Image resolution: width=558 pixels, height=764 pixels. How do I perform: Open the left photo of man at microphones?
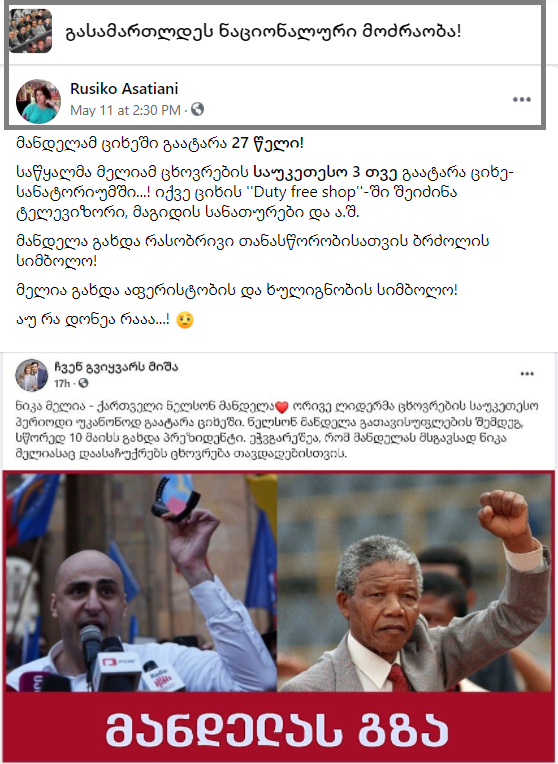point(141,582)
